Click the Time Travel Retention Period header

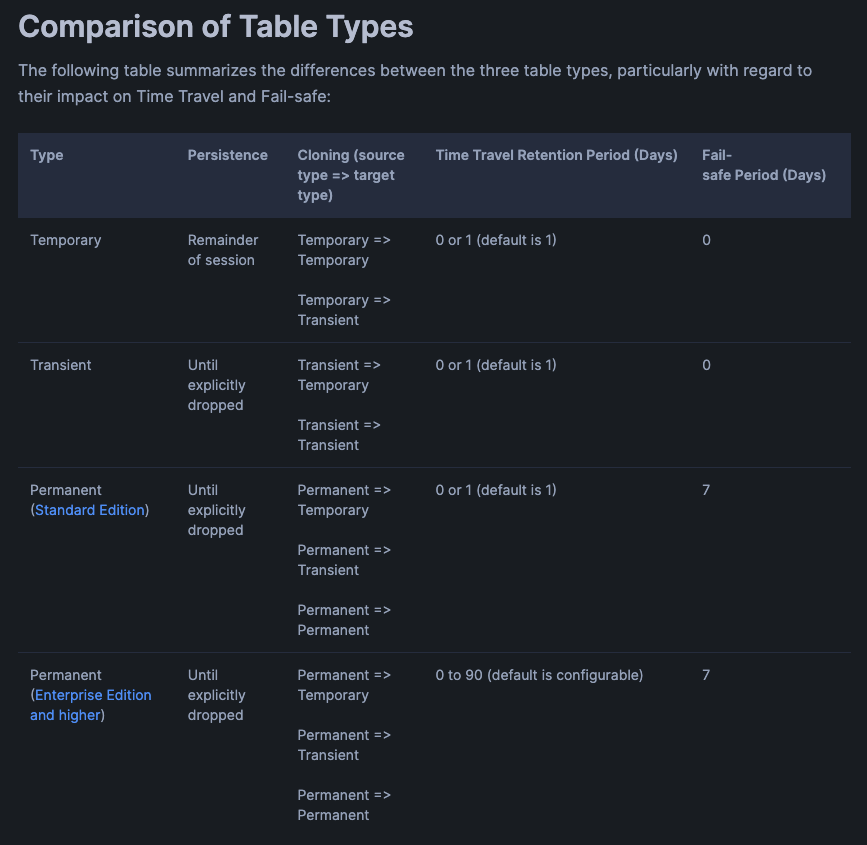(x=556, y=155)
